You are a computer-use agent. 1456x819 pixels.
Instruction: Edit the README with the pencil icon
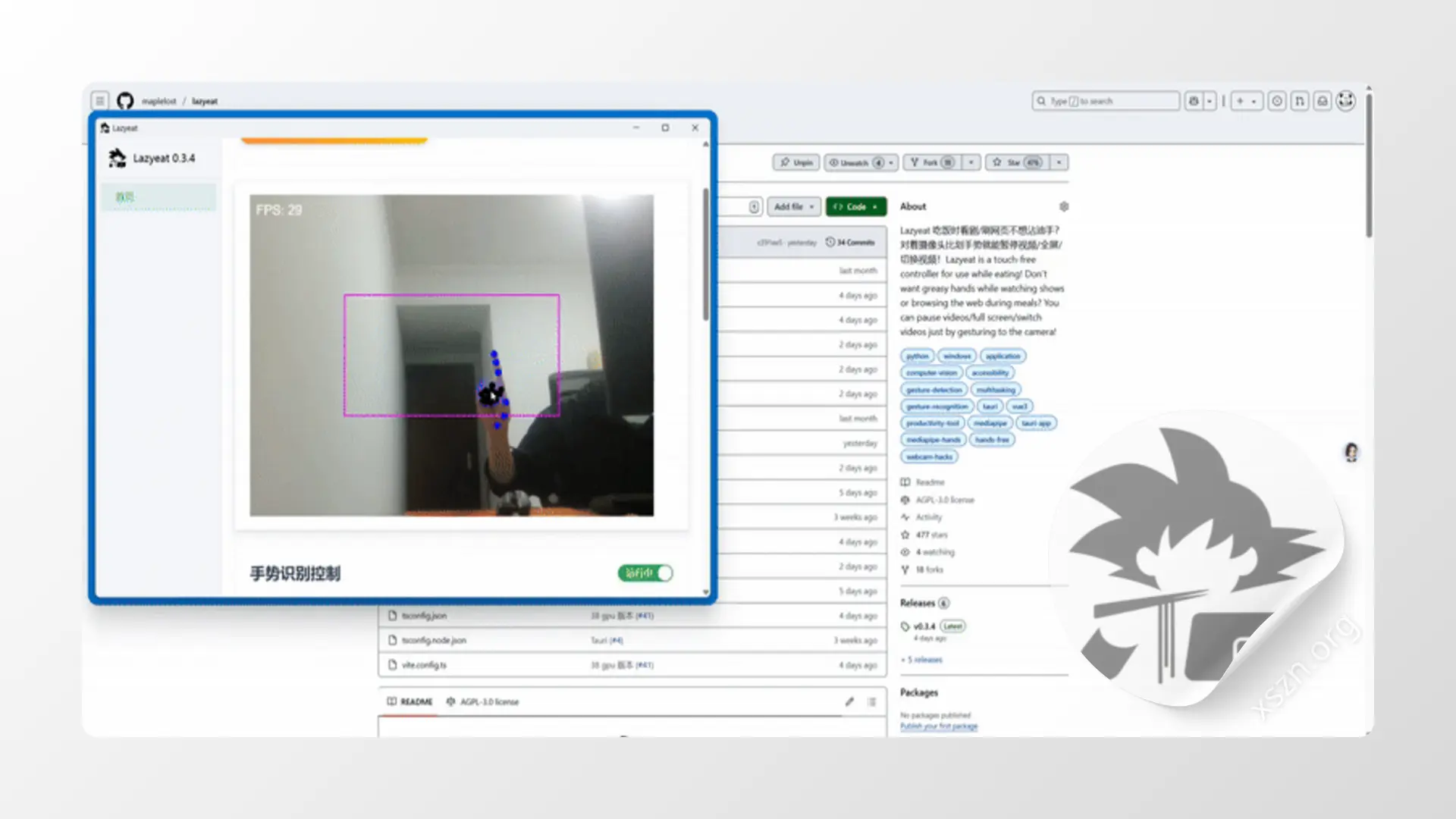pyautogui.click(x=849, y=701)
